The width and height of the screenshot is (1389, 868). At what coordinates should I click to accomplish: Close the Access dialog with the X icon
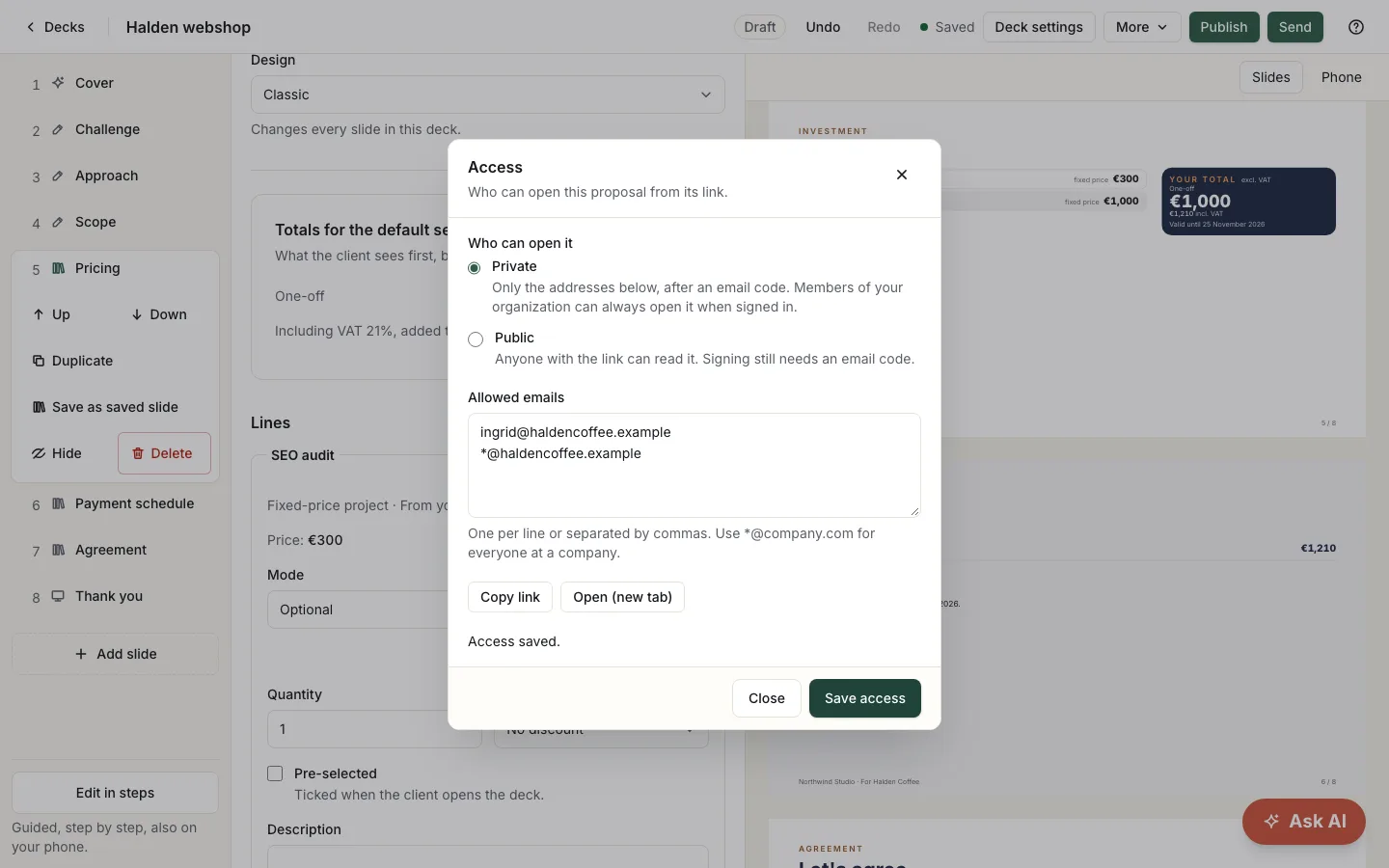(x=902, y=175)
